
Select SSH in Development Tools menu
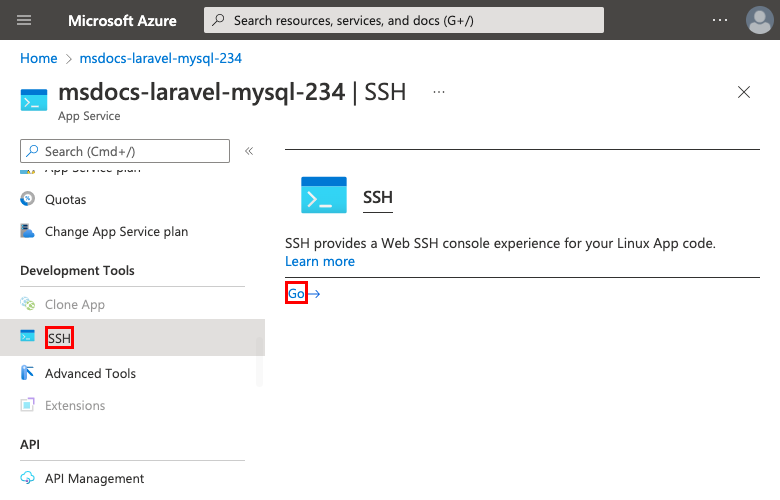tap(59, 338)
